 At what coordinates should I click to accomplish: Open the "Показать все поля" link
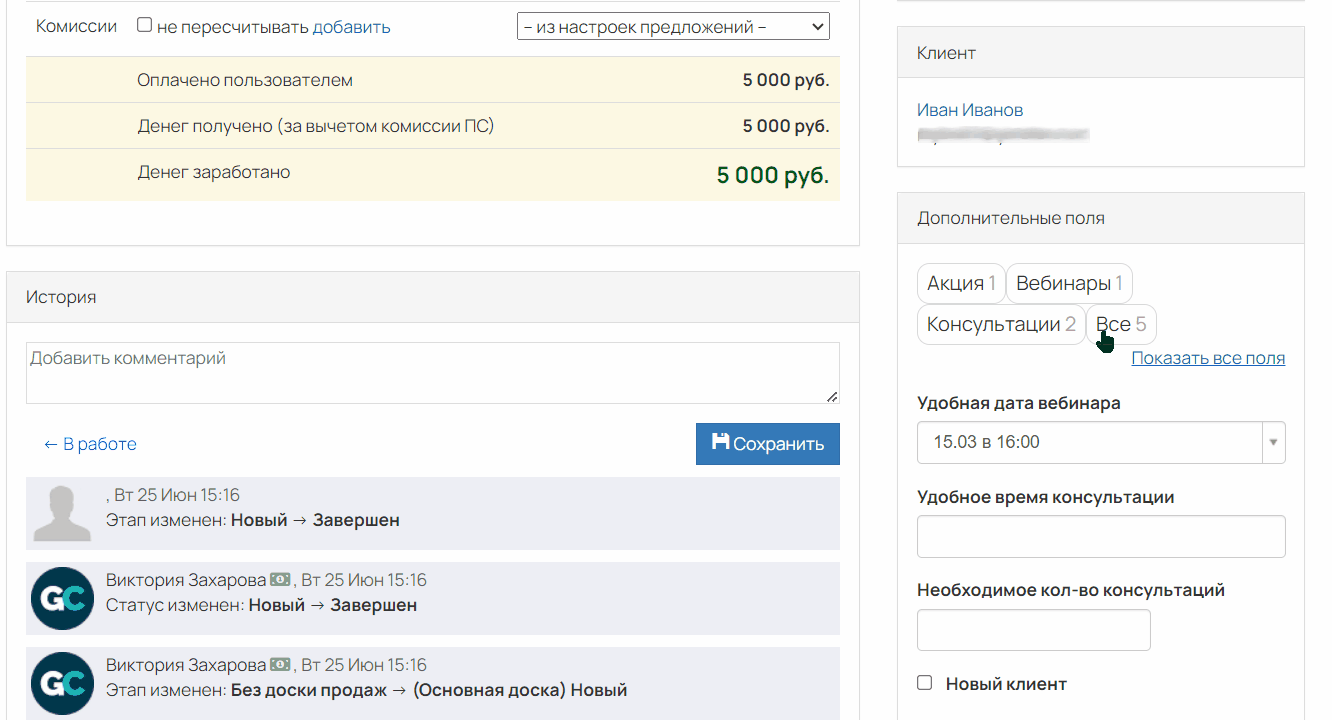(x=1208, y=357)
